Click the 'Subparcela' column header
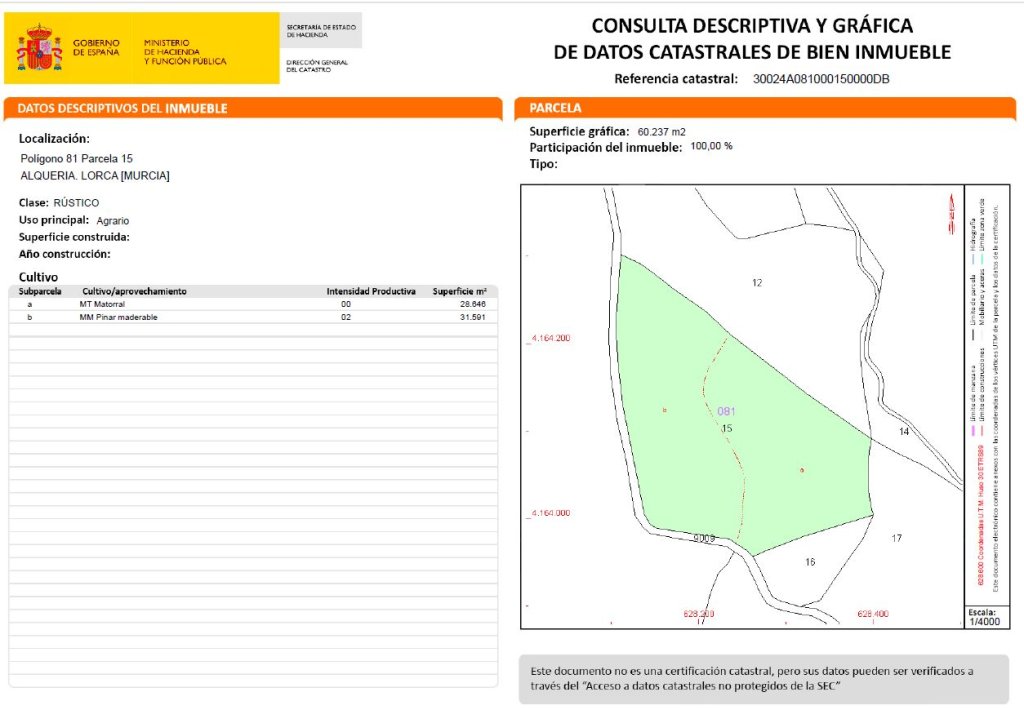 tap(40, 291)
